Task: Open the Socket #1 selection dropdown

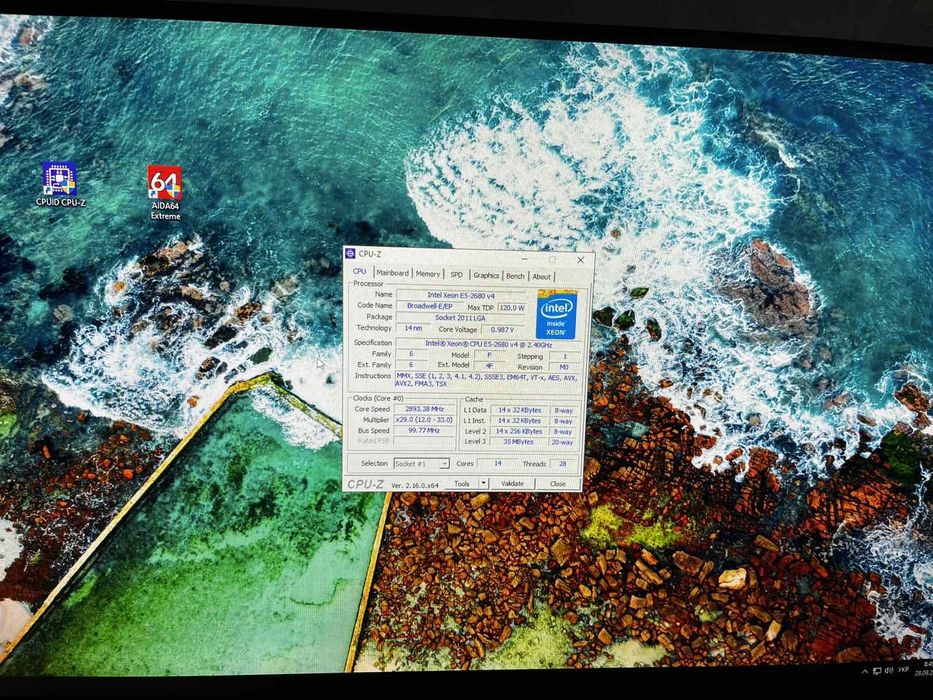Action: (421, 464)
